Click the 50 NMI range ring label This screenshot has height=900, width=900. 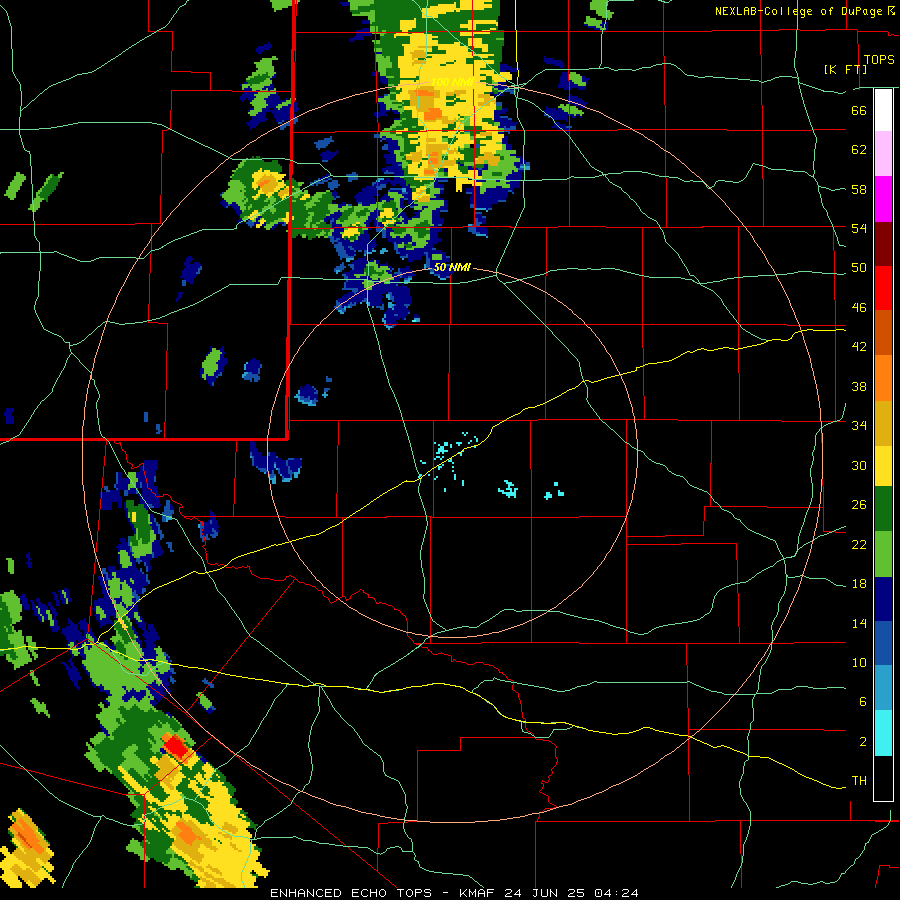(451, 267)
